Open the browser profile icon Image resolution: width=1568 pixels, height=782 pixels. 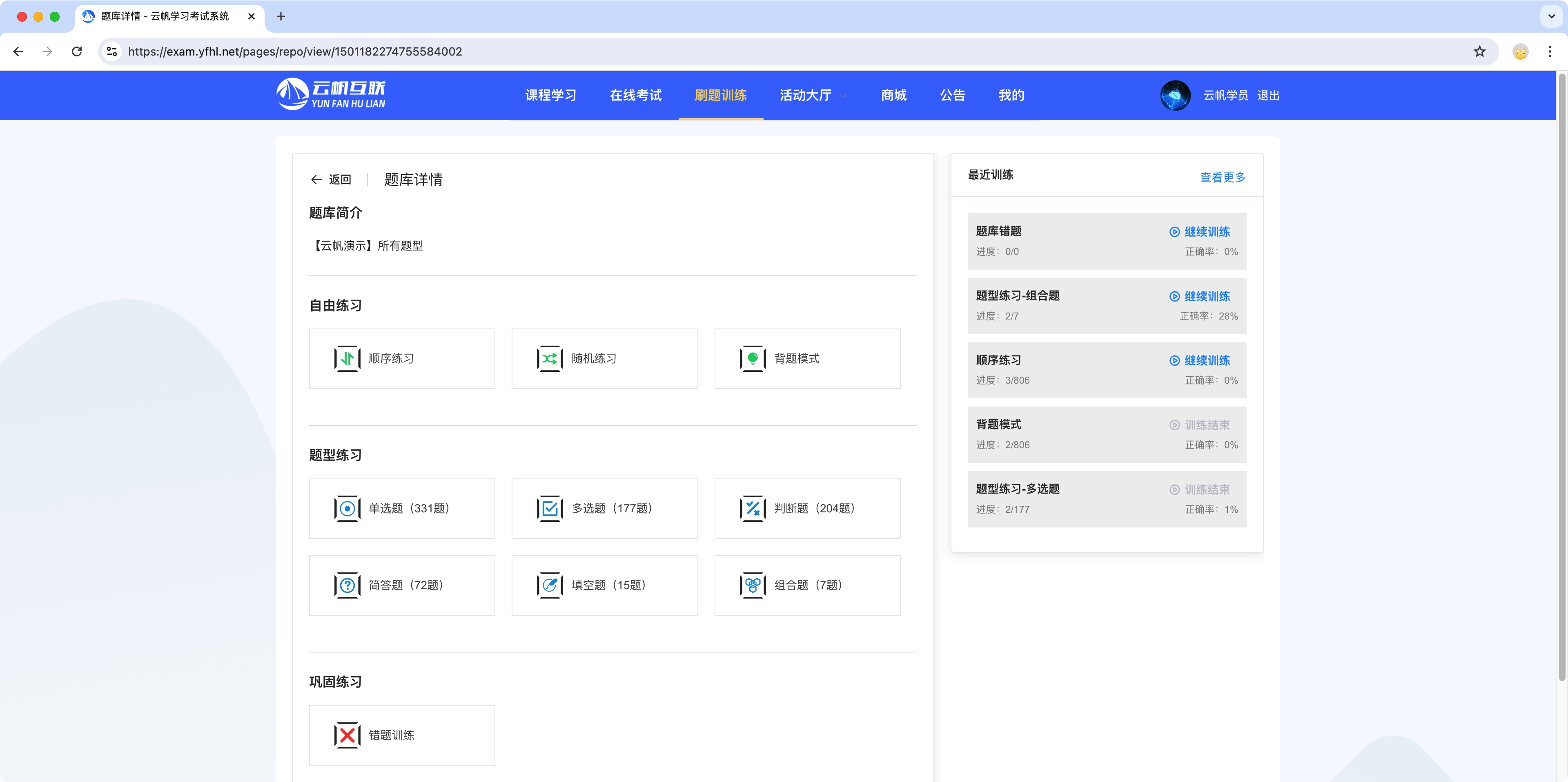point(1520,52)
